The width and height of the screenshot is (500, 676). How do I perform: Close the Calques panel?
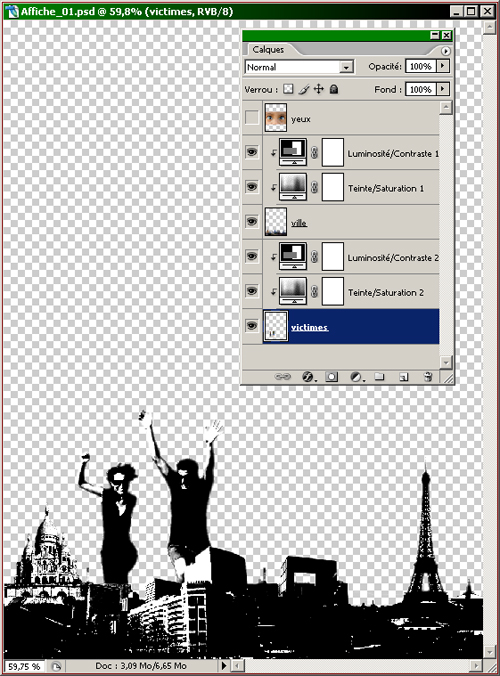point(447,35)
